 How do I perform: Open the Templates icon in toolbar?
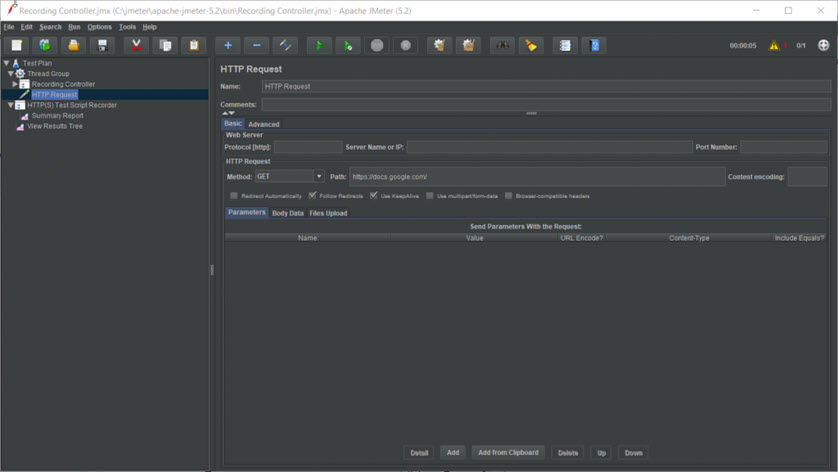45,45
